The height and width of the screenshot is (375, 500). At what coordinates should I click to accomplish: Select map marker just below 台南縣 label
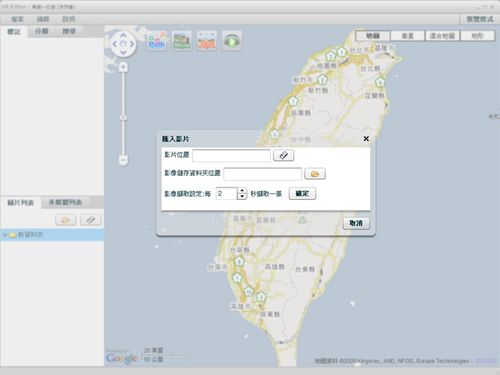[239, 261]
